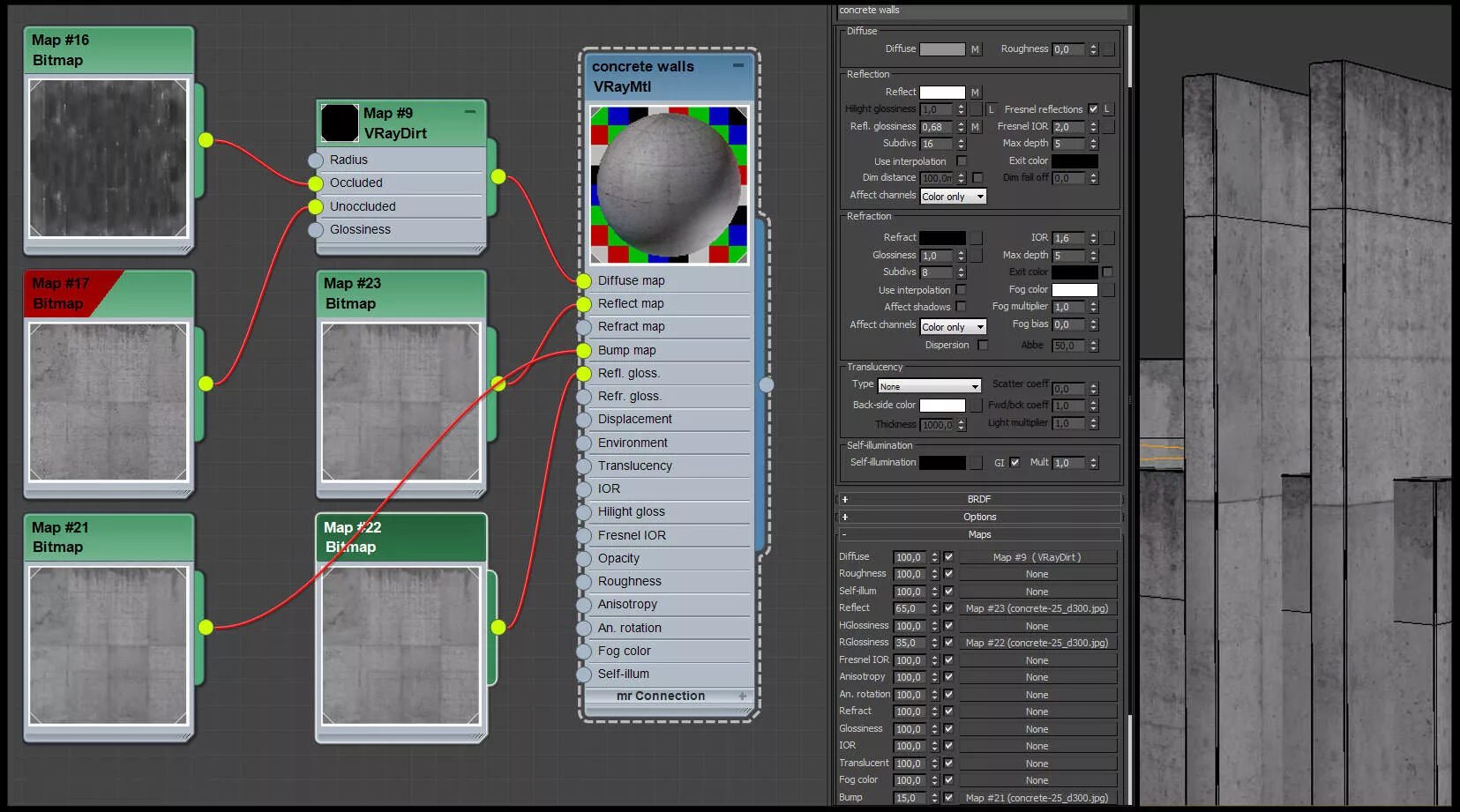Expand the mr Connection section with plus
The height and width of the screenshot is (812, 1460).
[x=743, y=697]
